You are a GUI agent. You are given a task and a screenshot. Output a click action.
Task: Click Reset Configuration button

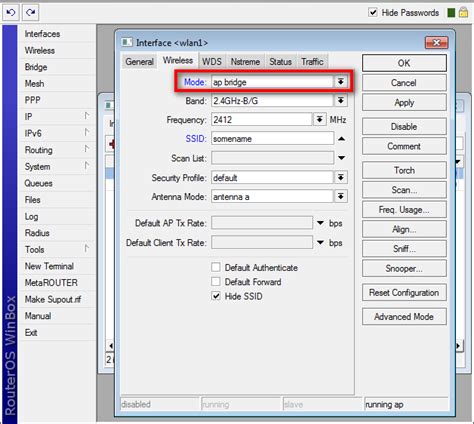coord(404,293)
